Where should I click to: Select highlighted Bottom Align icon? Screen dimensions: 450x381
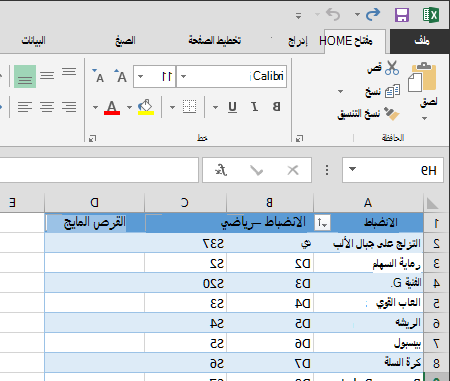coord(25,77)
